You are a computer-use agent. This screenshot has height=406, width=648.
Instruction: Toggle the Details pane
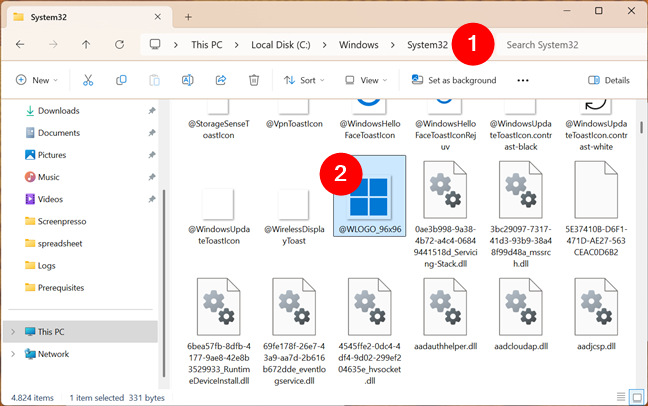pos(608,80)
